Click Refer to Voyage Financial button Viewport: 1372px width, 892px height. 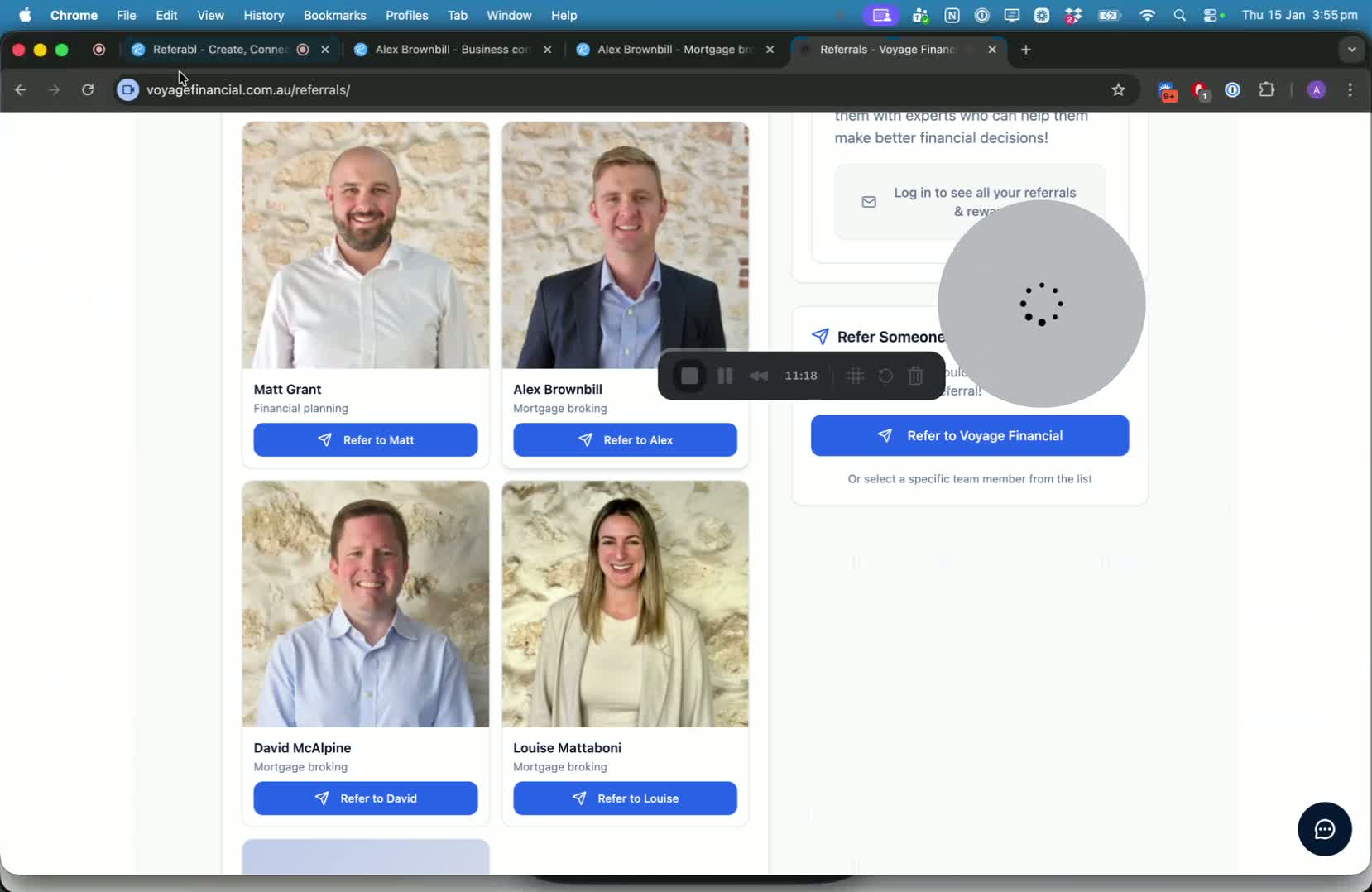coord(969,436)
